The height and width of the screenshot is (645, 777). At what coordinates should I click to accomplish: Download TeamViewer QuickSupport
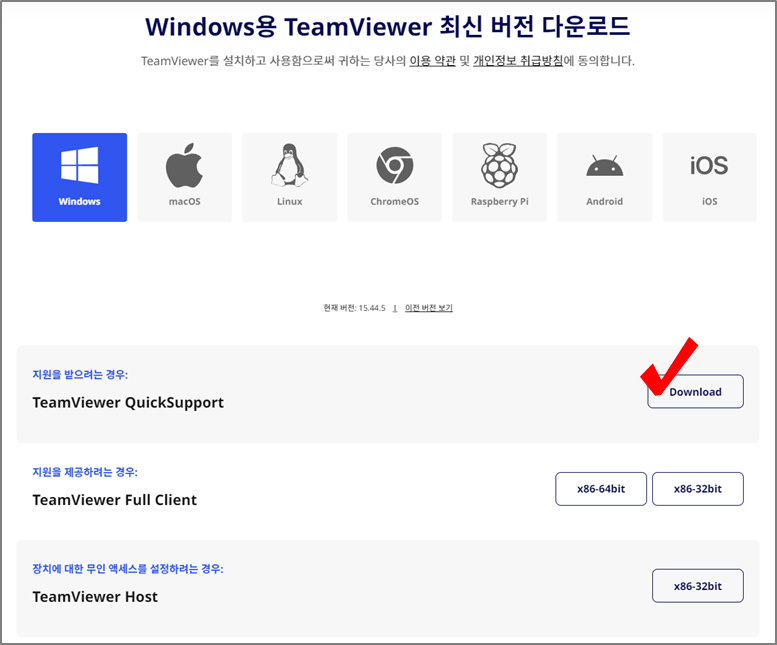(x=695, y=391)
